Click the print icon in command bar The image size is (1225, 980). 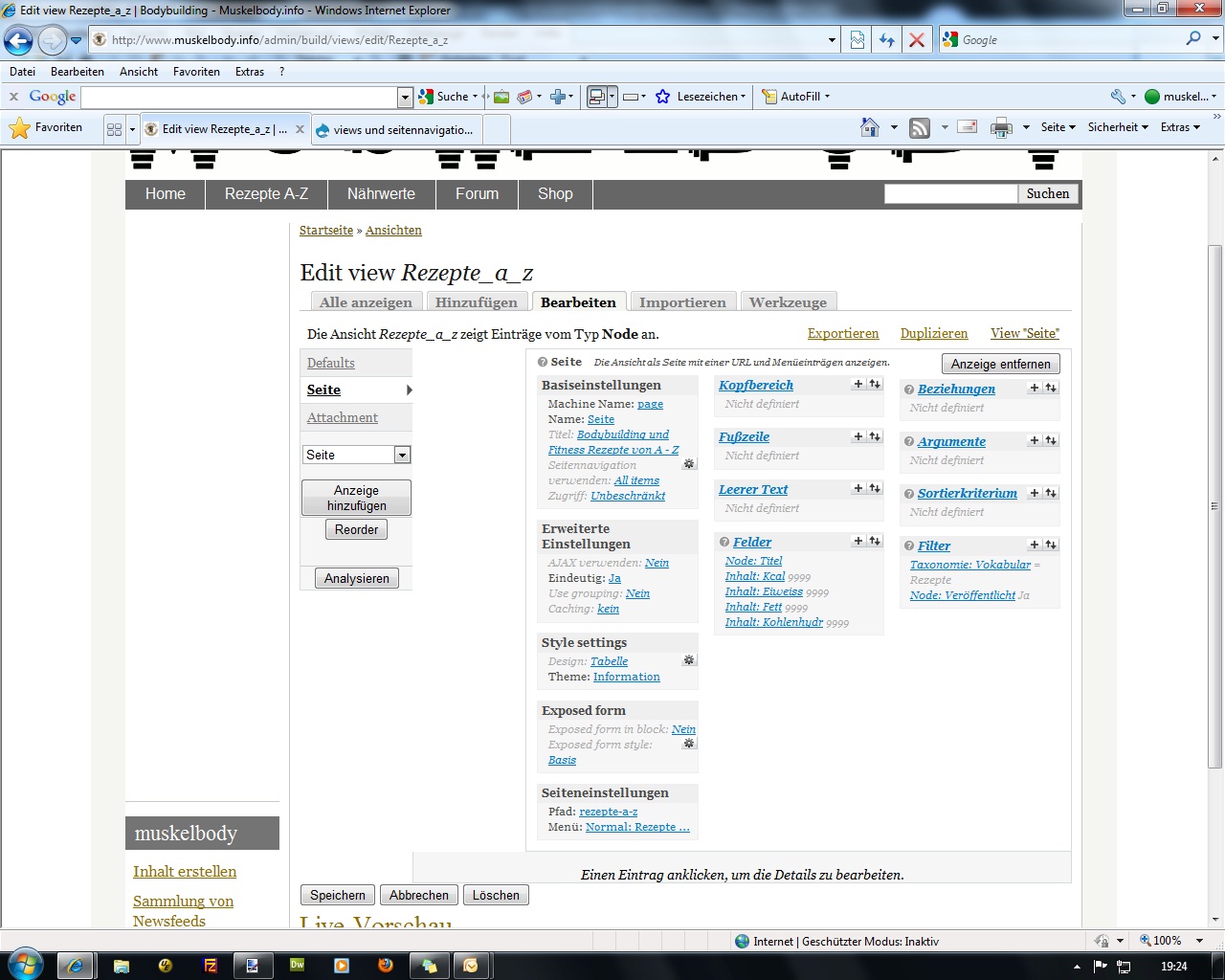pos(1001,127)
